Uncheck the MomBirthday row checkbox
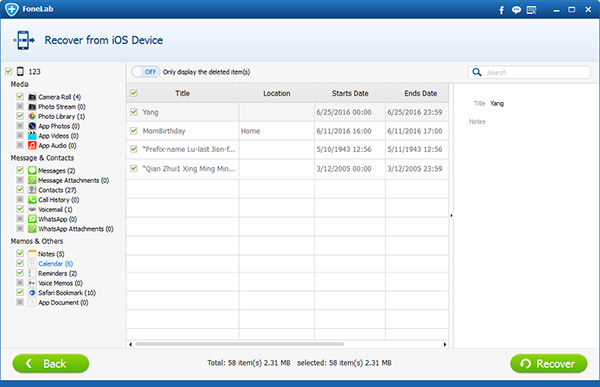This screenshot has width=600, height=387. tap(134, 131)
